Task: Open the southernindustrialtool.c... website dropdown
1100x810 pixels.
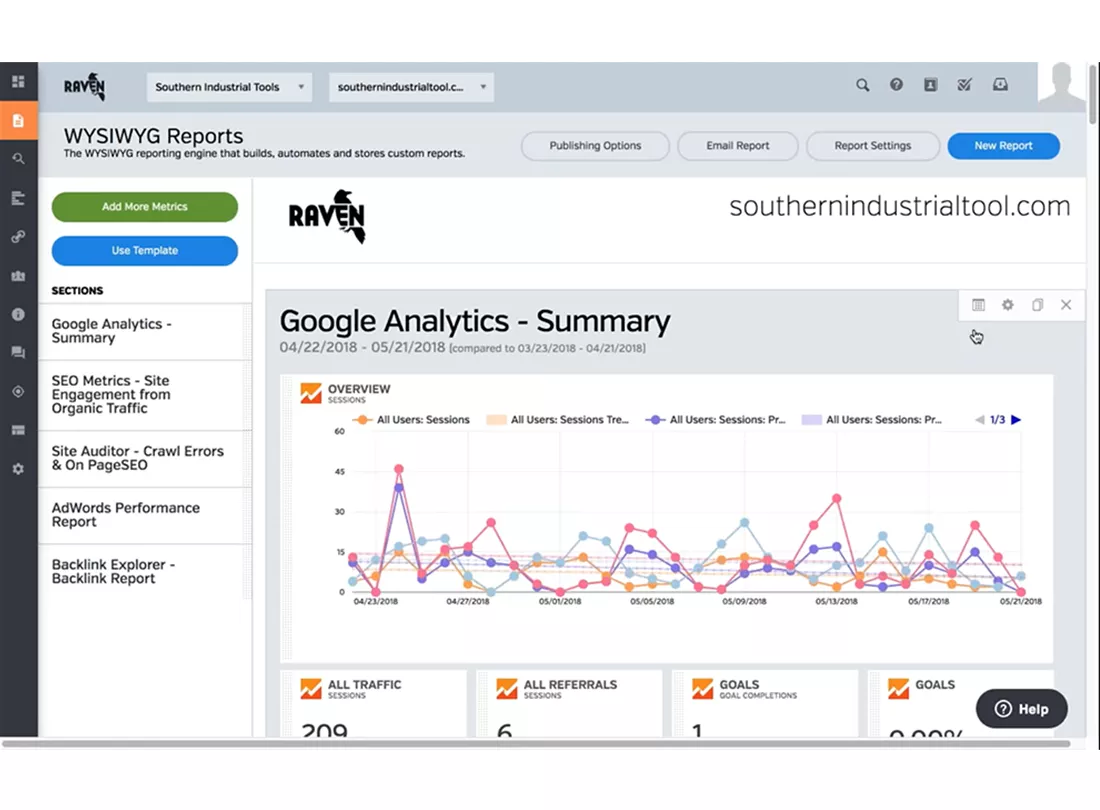Action: (411, 87)
